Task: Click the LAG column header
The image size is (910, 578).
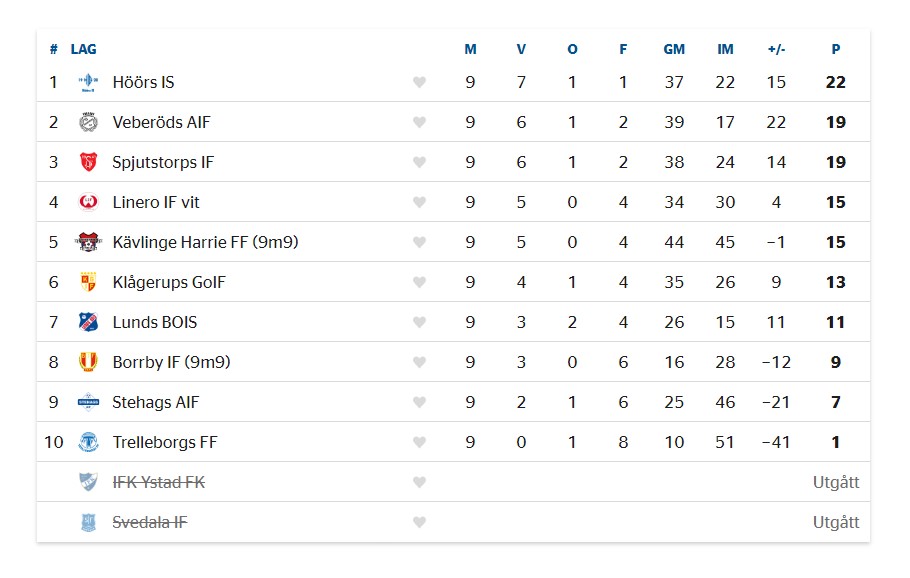Action: pos(84,49)
